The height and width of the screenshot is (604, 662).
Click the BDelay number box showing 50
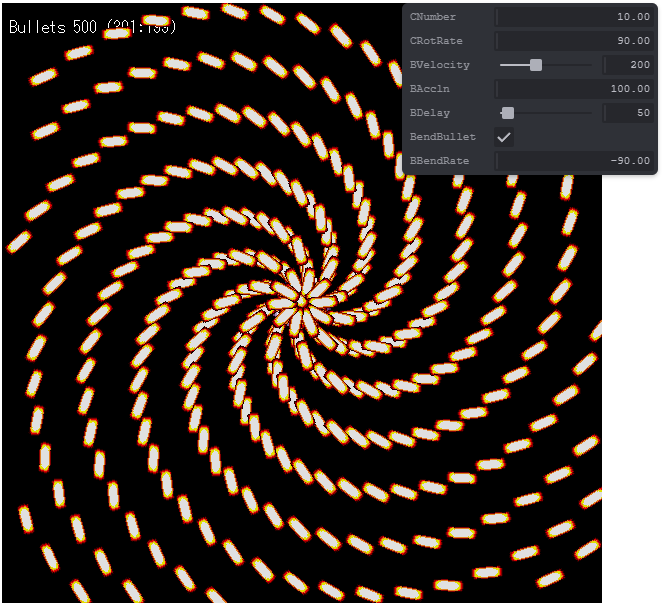tap(628, 113)
